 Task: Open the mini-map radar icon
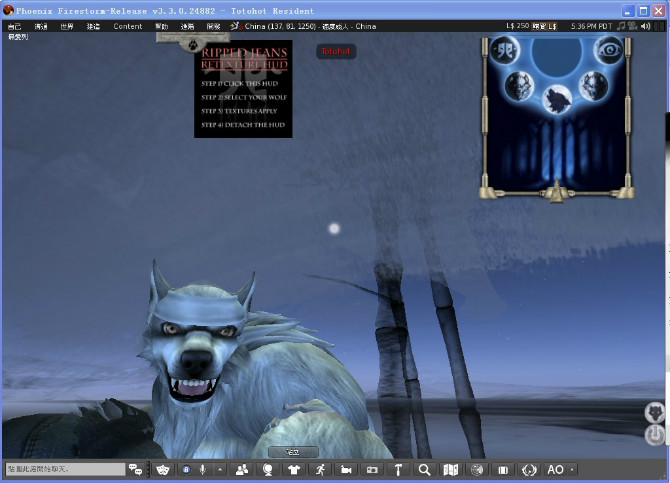click(476, 470)
